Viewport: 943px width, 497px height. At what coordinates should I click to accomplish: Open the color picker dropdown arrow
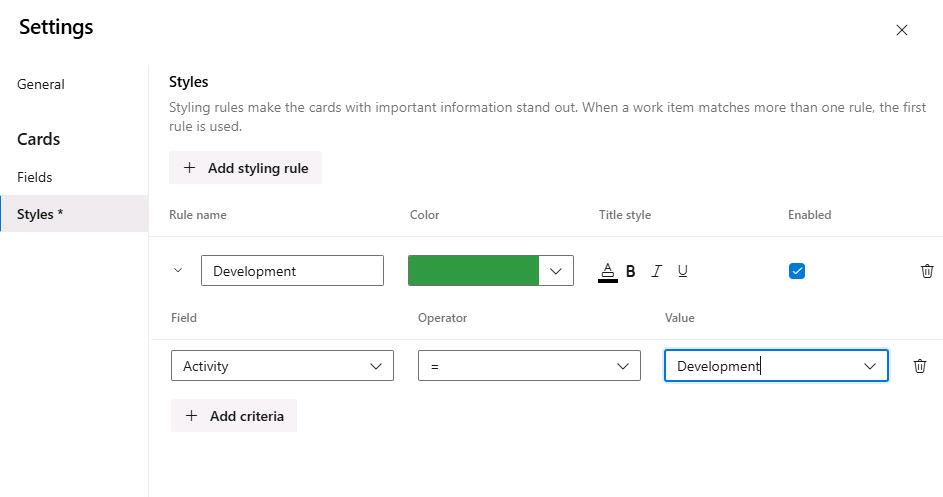tap(556, 271)
